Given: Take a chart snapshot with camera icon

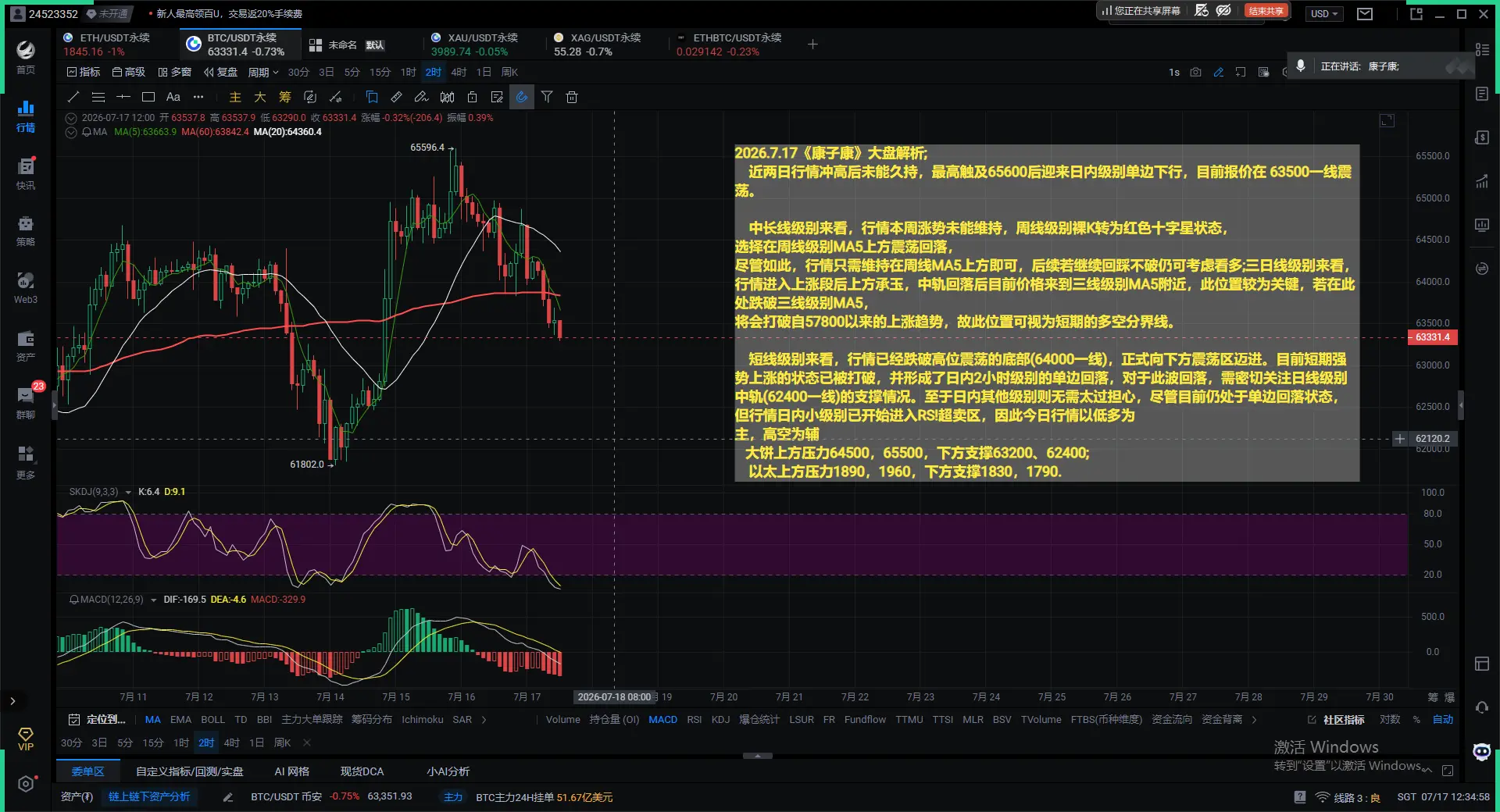Looking at the screenshot, I should [x=1195, y=72].
